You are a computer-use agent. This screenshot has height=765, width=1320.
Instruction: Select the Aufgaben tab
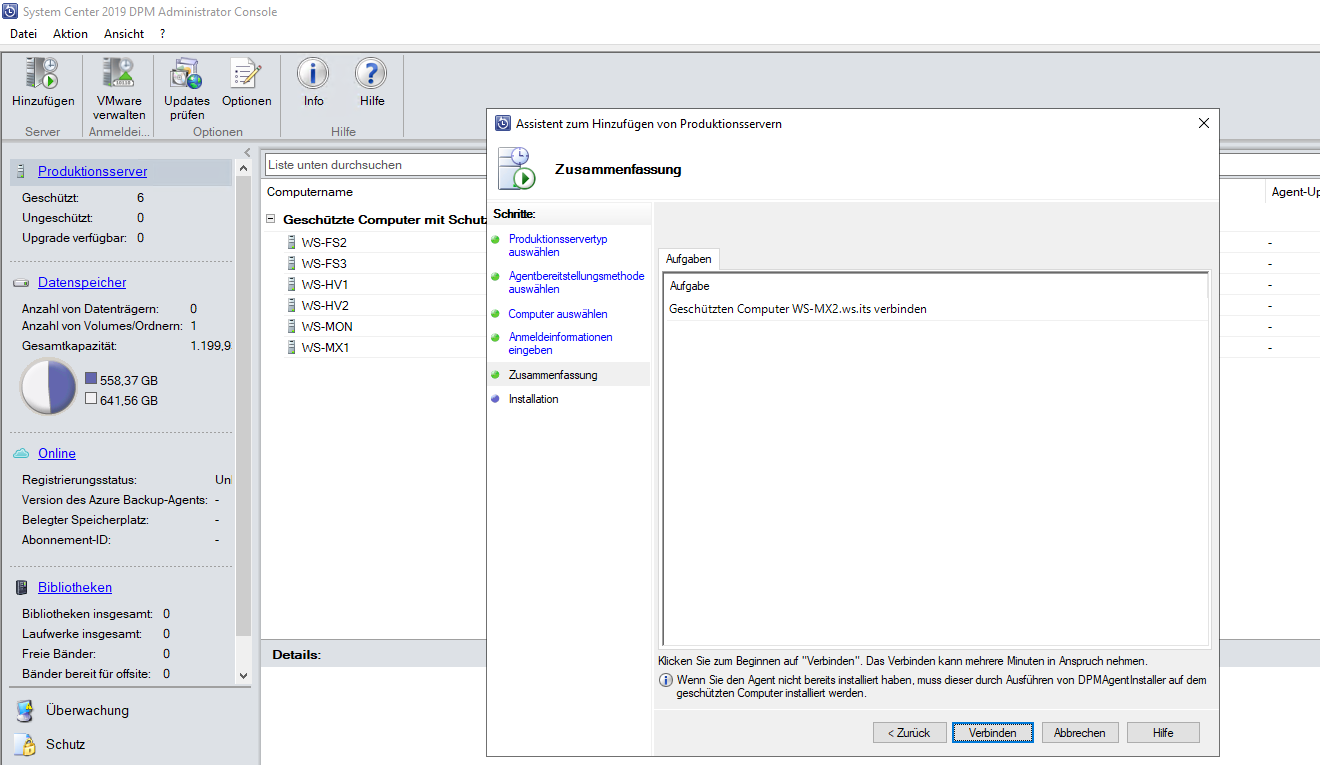(689, 259)
